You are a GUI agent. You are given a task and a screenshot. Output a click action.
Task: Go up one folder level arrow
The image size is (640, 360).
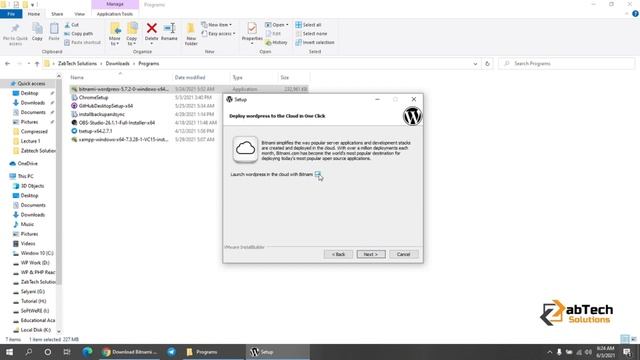point(37,64)
